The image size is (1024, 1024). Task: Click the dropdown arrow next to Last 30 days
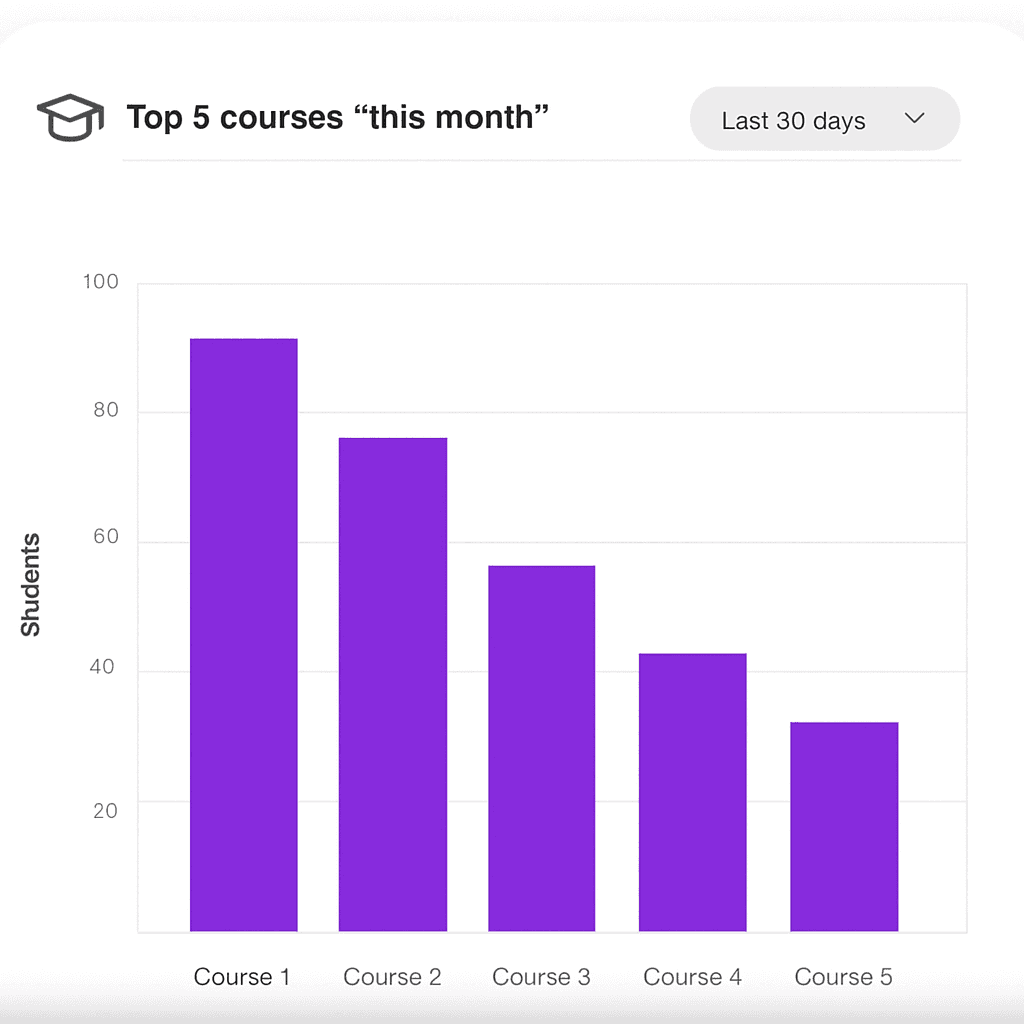pos(914,118)
